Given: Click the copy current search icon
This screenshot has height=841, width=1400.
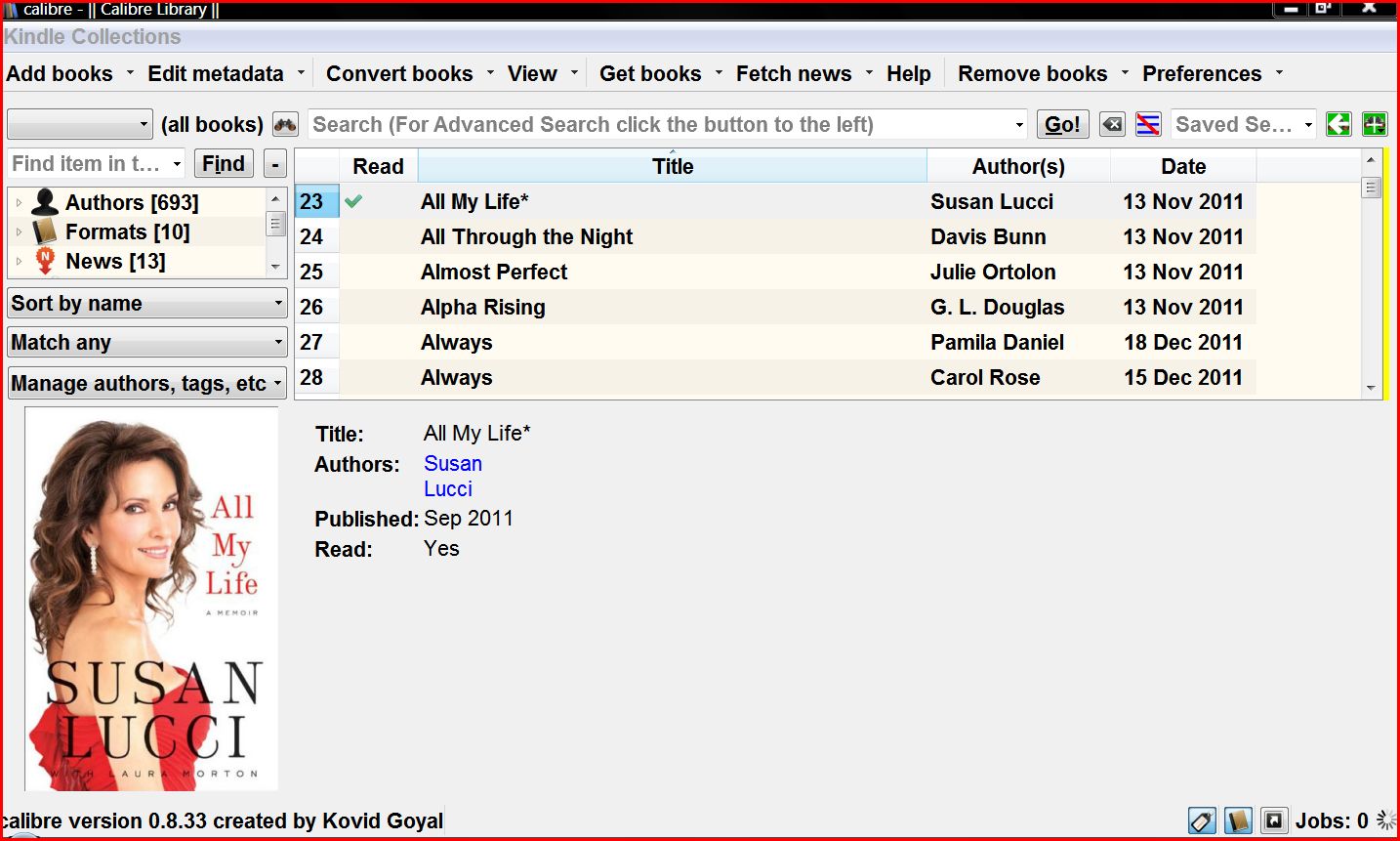Looking at the screenshot, I should (x=1338, y=124).
